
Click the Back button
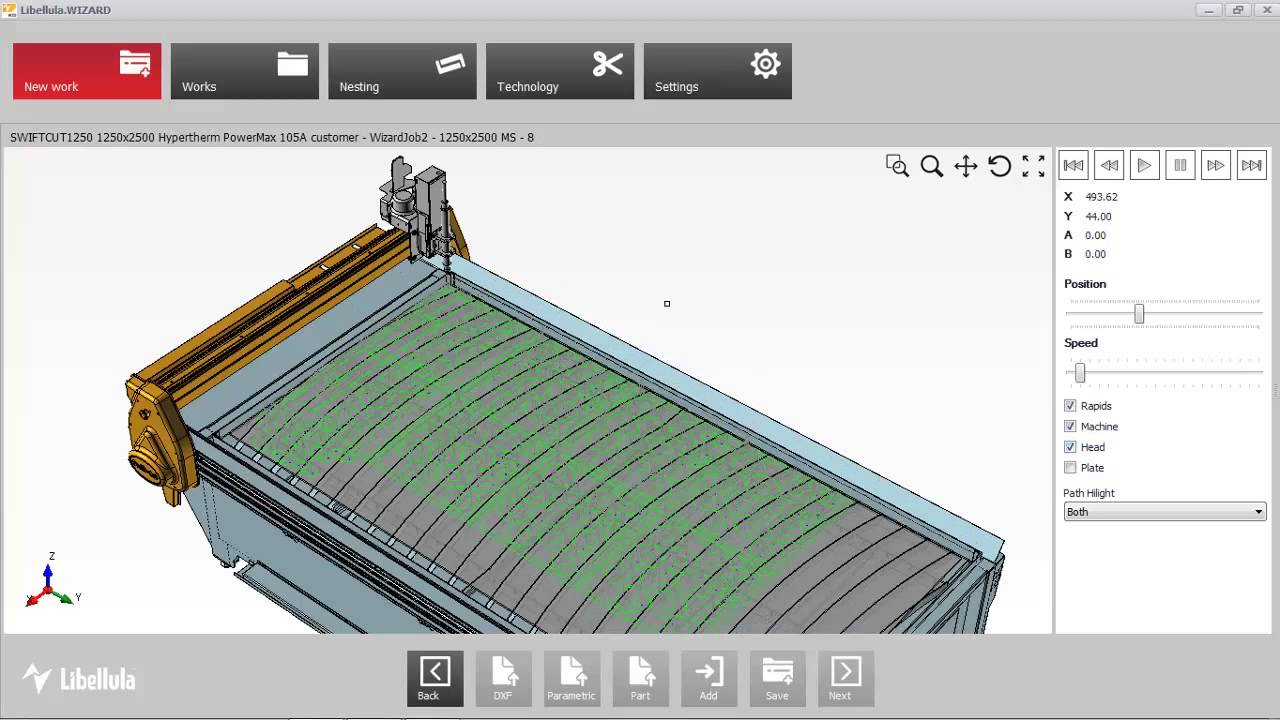[435, 679]
